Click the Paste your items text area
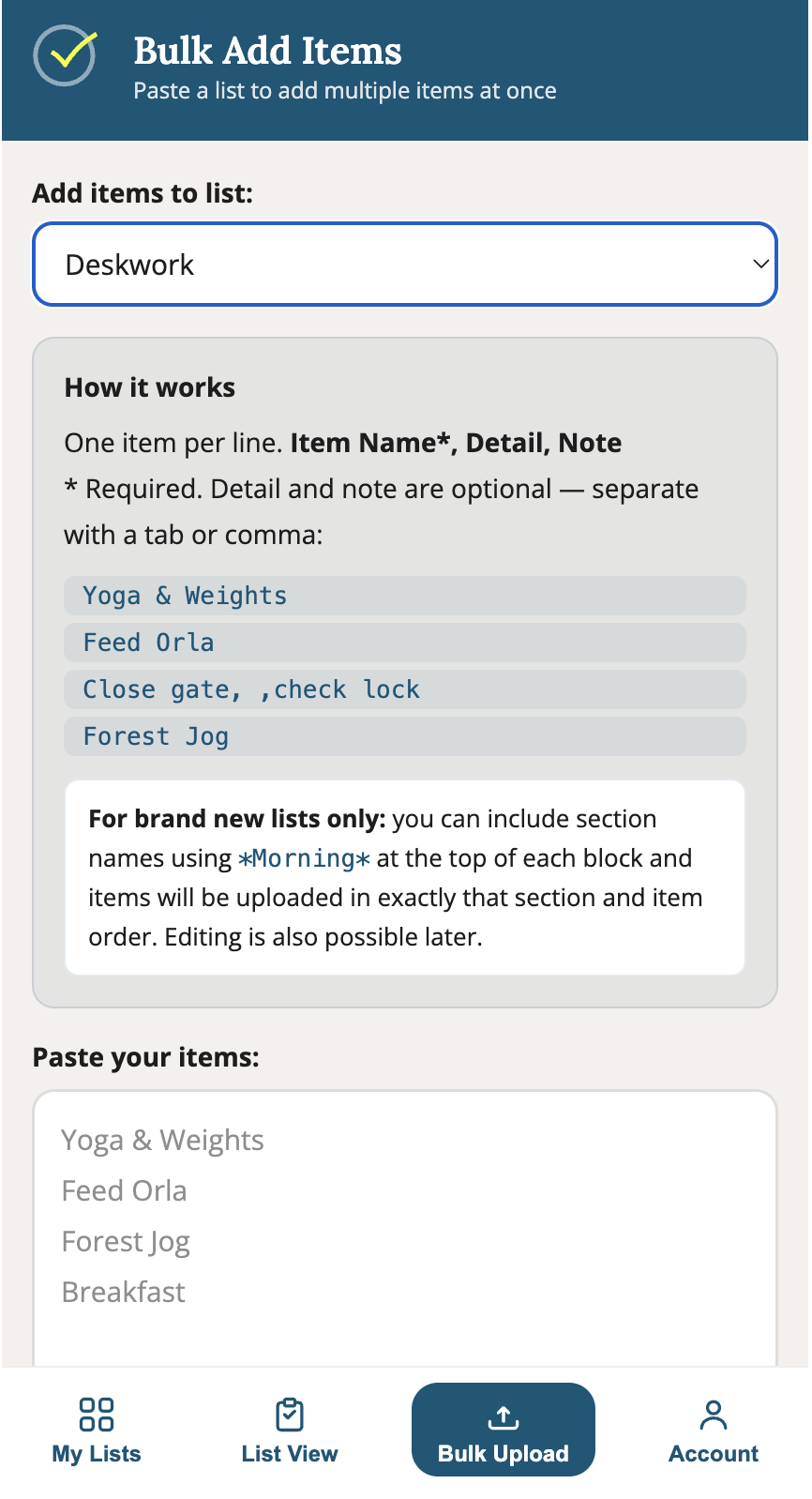812x1499 pixels. click(x=405, y=1228)
